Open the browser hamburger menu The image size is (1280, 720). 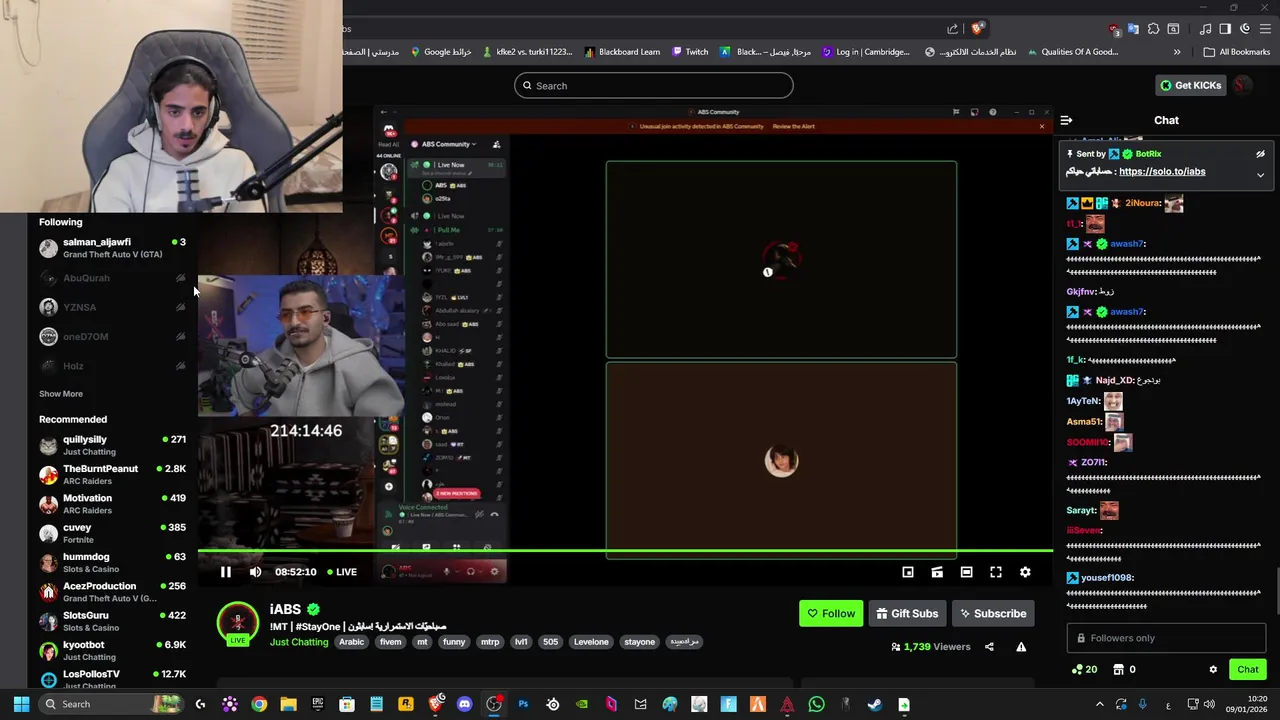coord(1265,29)
